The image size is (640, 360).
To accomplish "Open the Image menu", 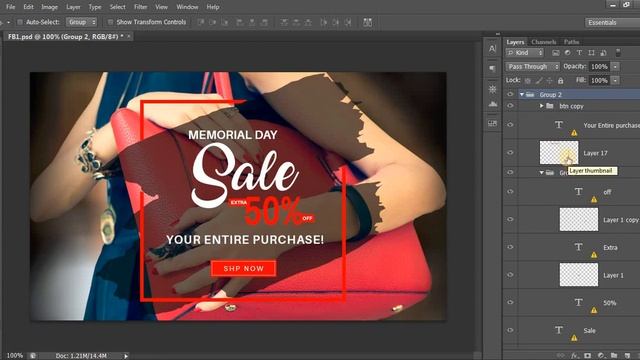I will click(49, 7).
